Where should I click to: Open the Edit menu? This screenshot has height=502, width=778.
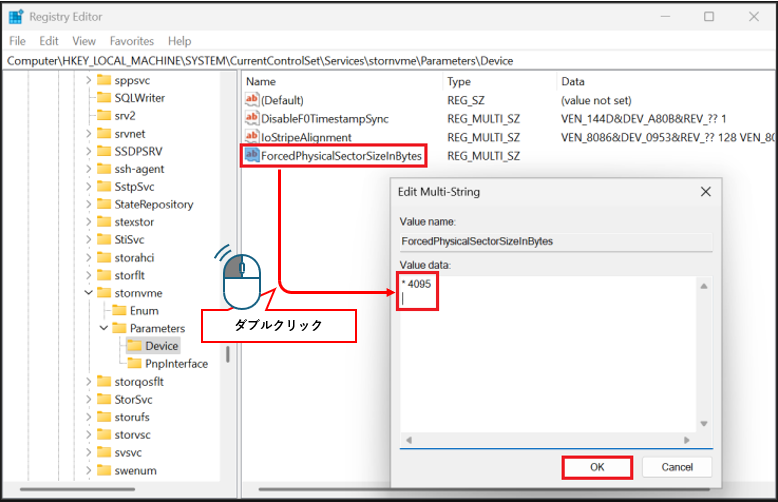click(49, 41)
